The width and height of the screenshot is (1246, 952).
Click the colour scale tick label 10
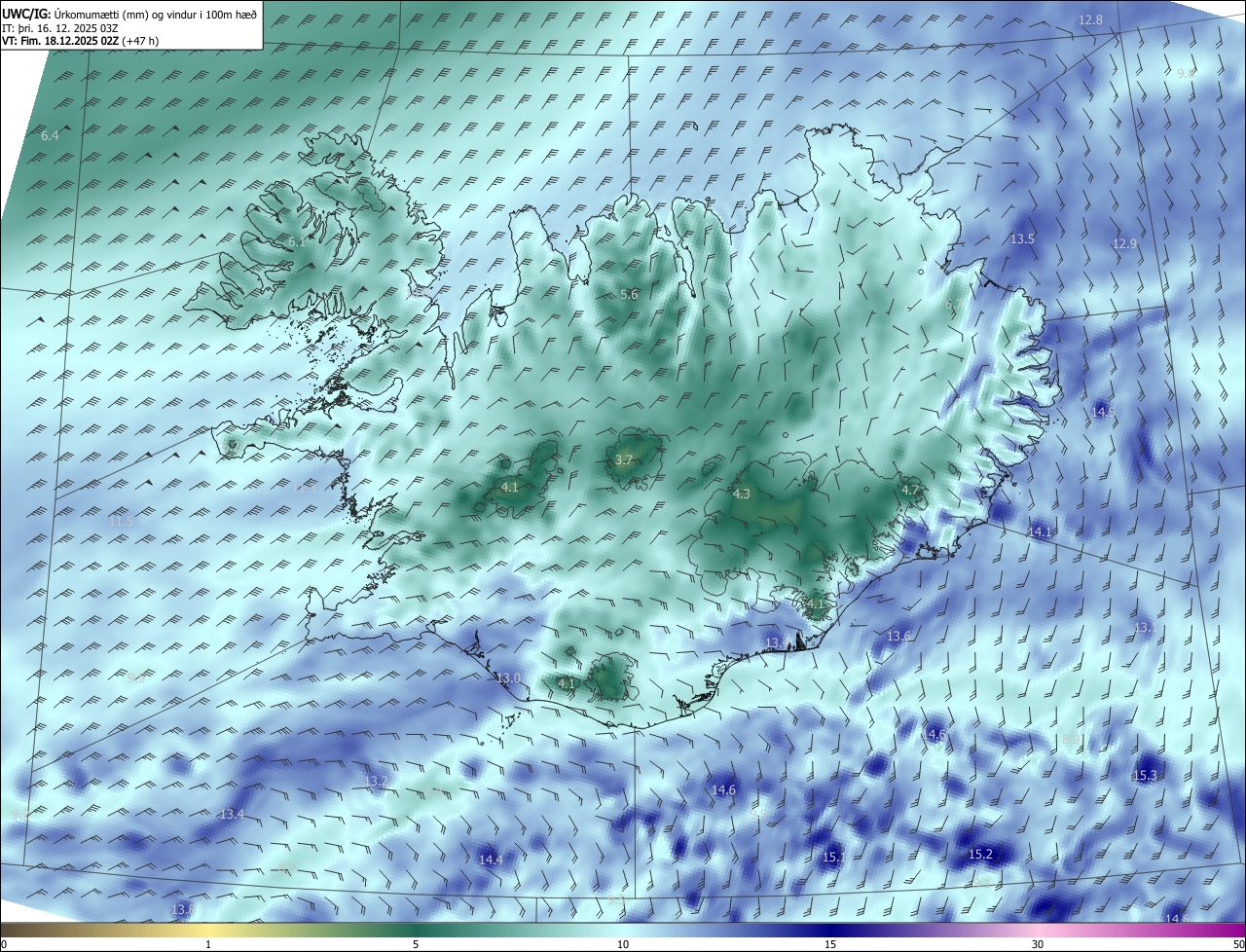tap(623, 944)
